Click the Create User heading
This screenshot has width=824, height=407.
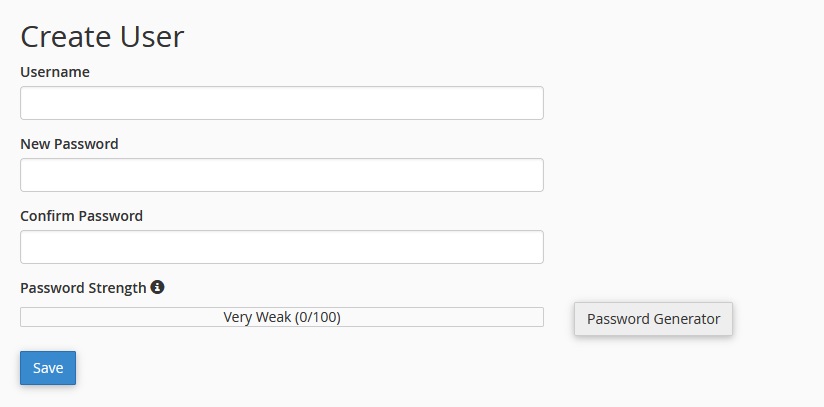click(x=102, y=37)
